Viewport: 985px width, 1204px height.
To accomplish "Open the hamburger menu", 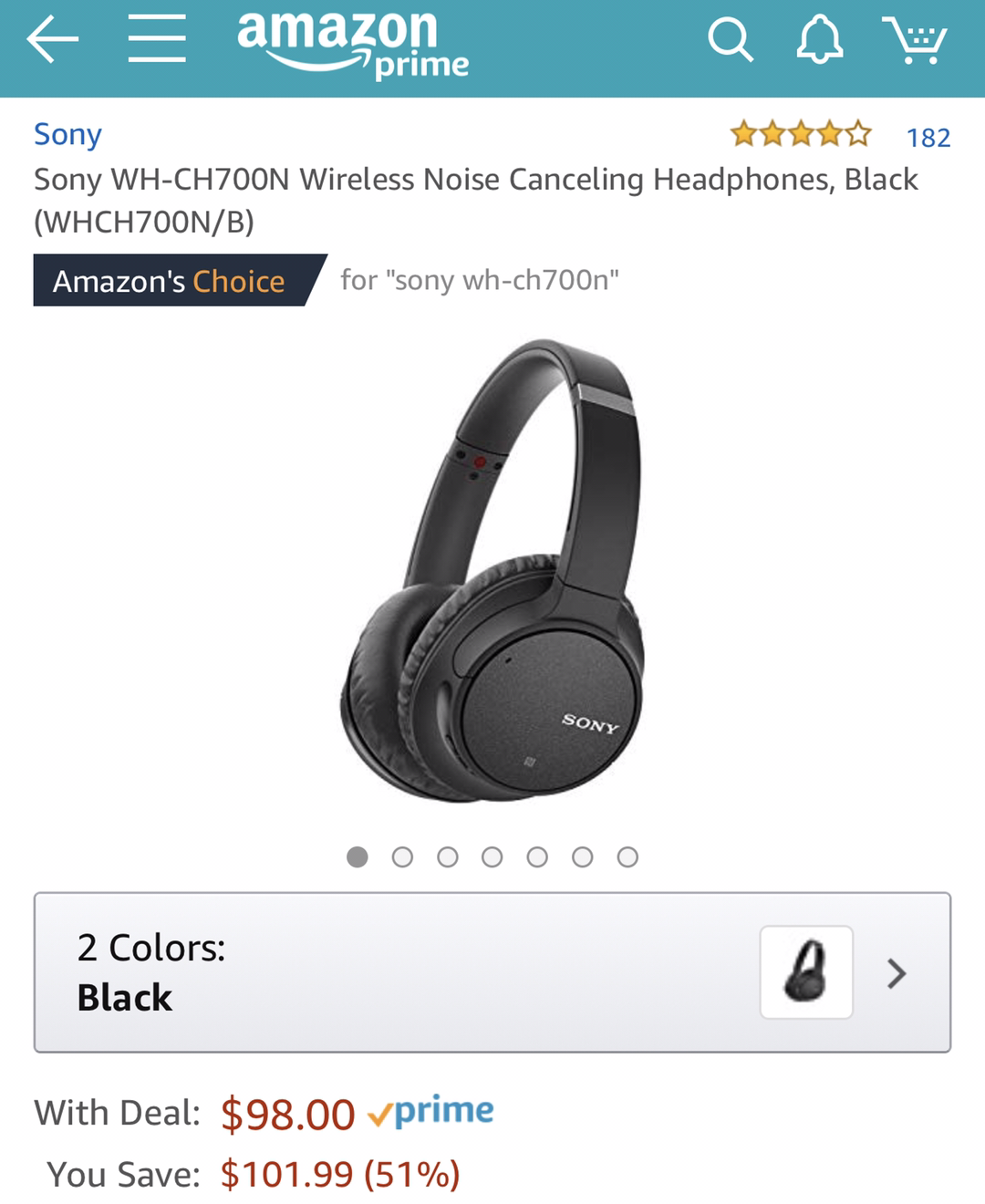I will tap(157, 40).
